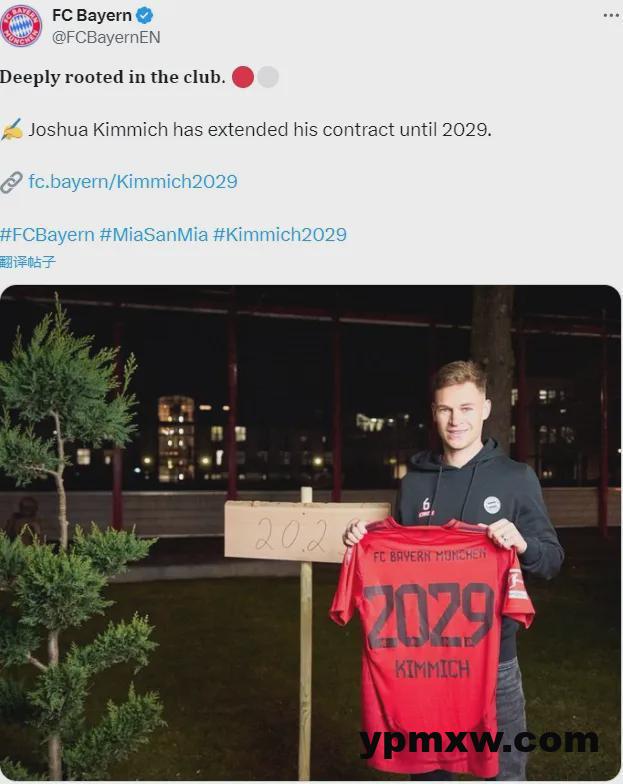Viewport: 623px width, 784px height.
Task: Click the blue verified badge
Action: click(144, 16)
